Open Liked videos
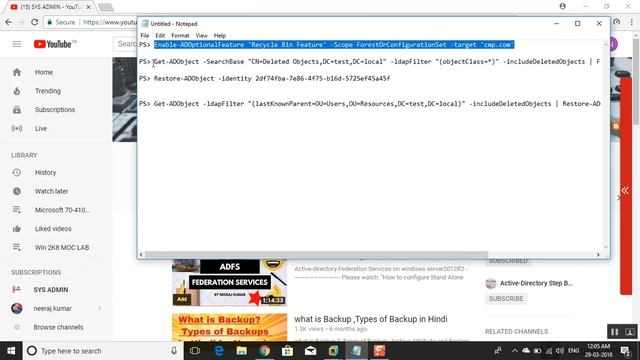The image size is (640, 360). point(53,229)
